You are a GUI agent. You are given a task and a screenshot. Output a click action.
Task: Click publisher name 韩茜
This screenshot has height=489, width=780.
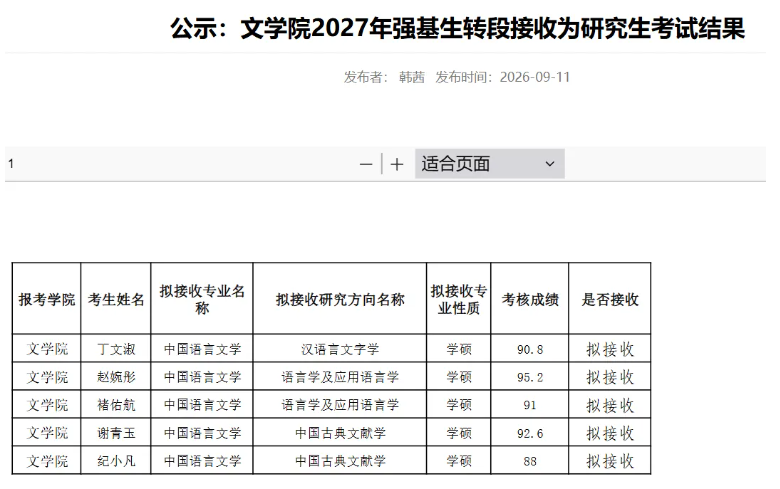tap(412, 77)
